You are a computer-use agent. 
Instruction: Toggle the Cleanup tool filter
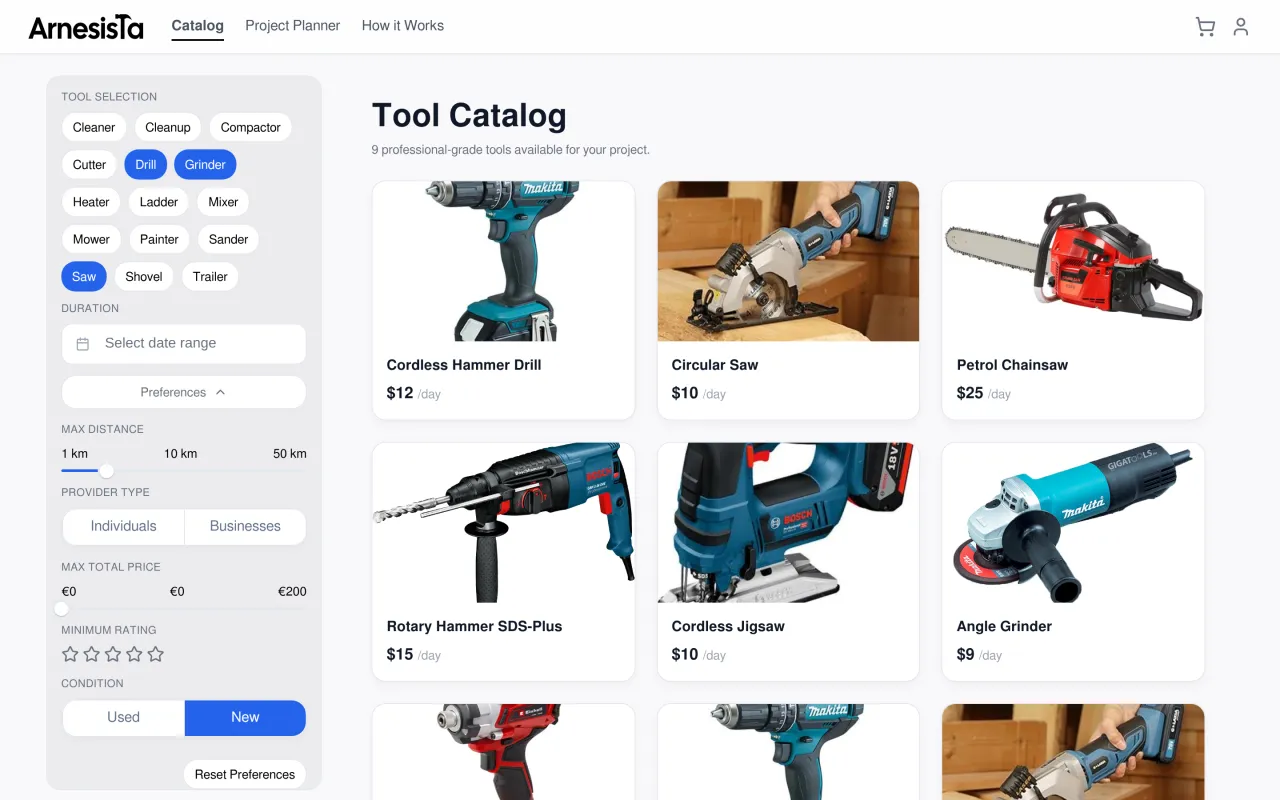(x=168, y=127)
